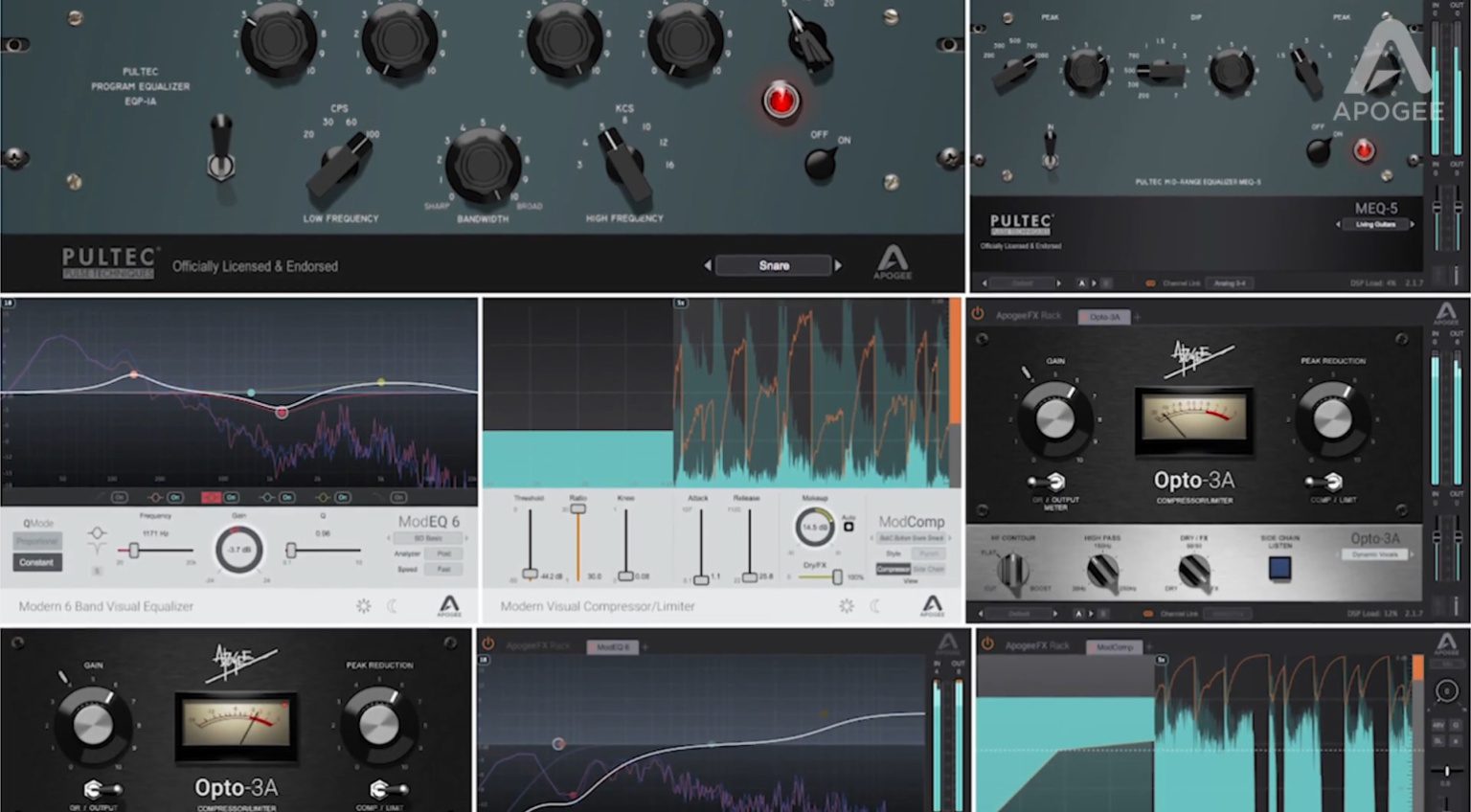Select the Opto-3A tab in ApogeeFX Rack
Image resolution: width=1471 pixels, height=812 pixels.
1105,316
